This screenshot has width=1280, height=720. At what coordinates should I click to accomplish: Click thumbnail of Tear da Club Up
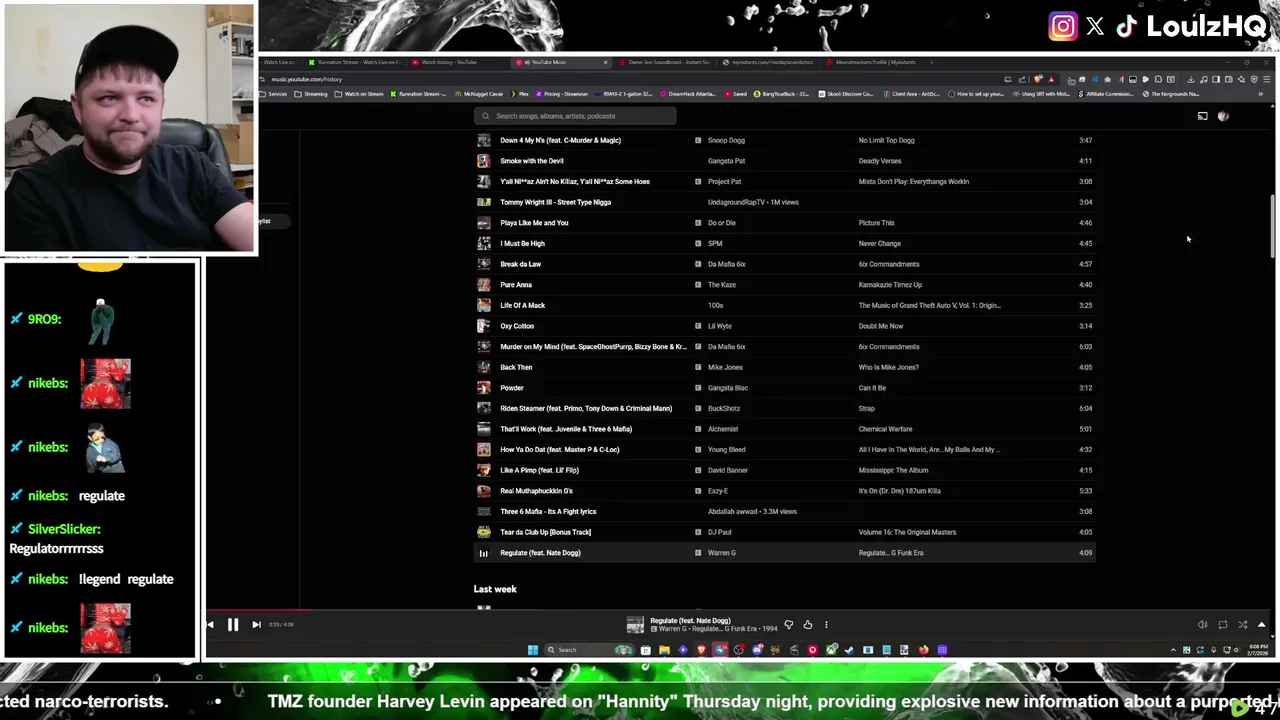pos(484,532)
